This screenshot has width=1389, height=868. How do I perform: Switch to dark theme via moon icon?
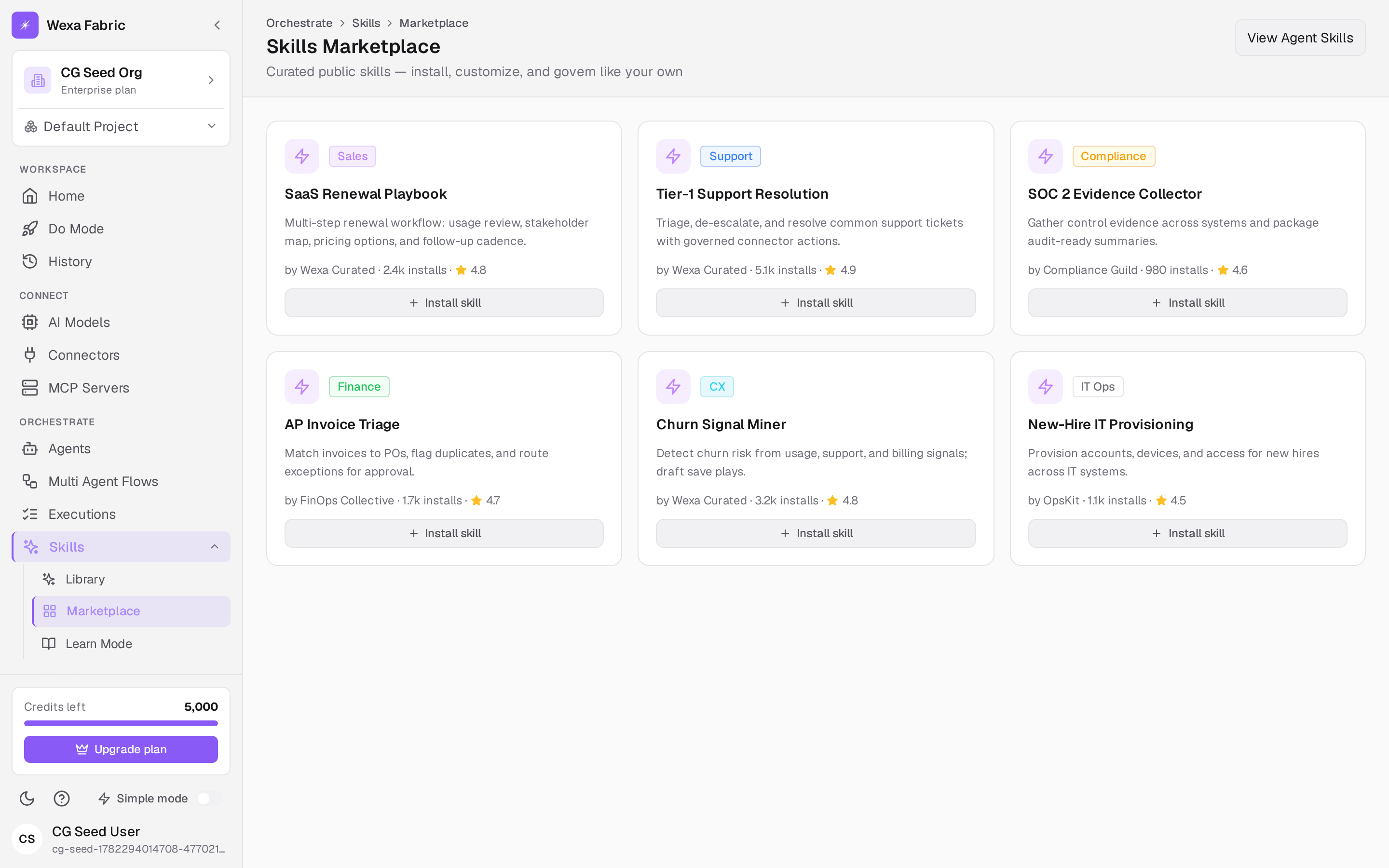(27, 798)
